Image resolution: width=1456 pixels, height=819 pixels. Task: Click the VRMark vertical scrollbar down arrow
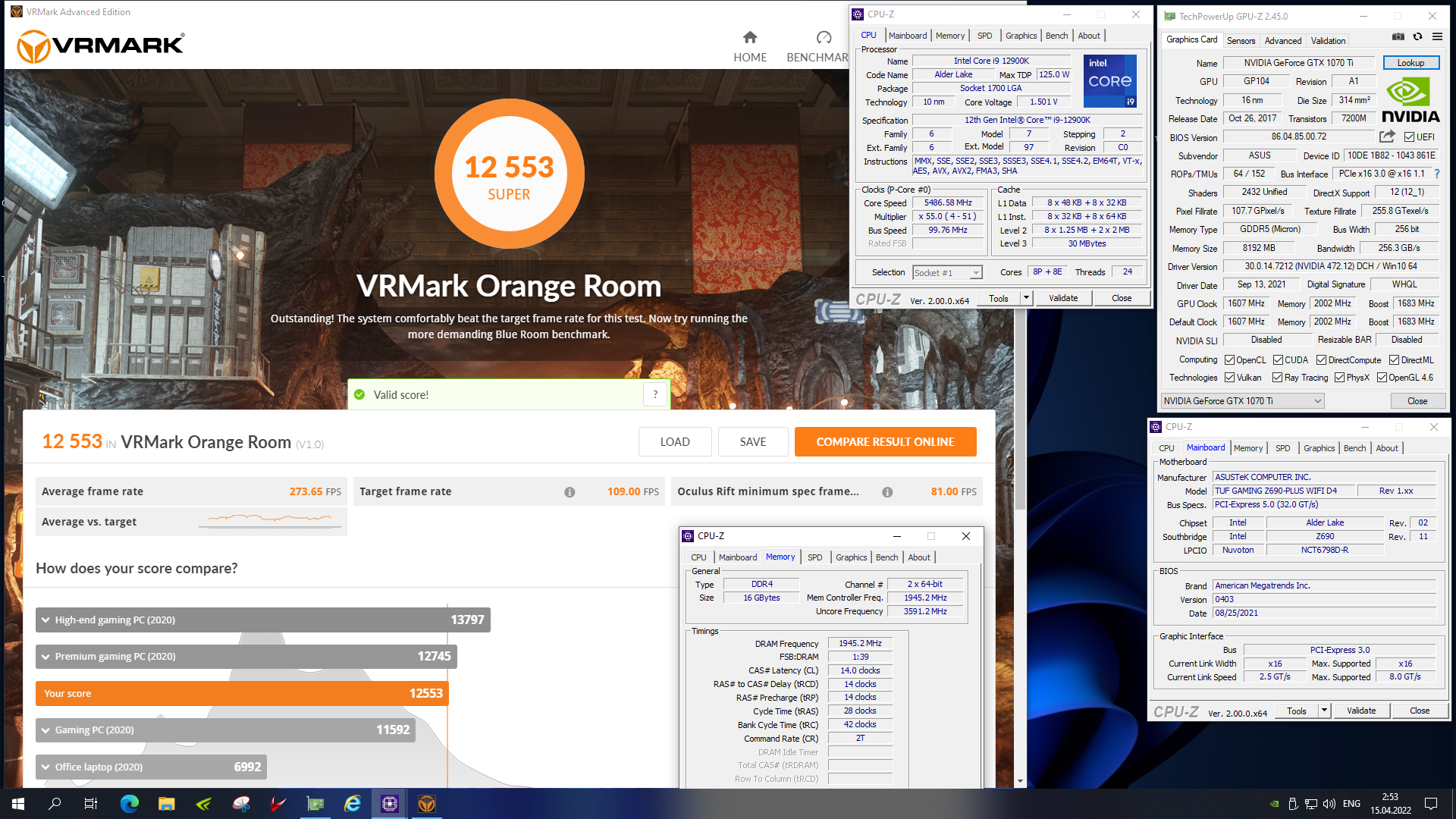[x=1020, y=781]
